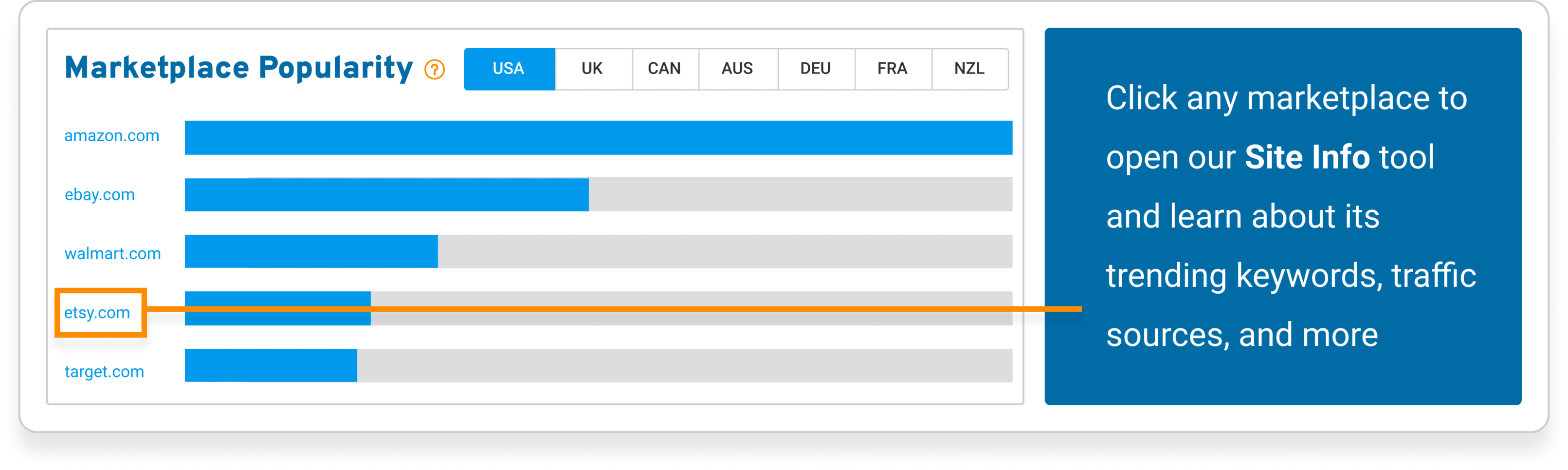Select the USA country tab
Screen dimensions: 1568x470
click(509, 69)
